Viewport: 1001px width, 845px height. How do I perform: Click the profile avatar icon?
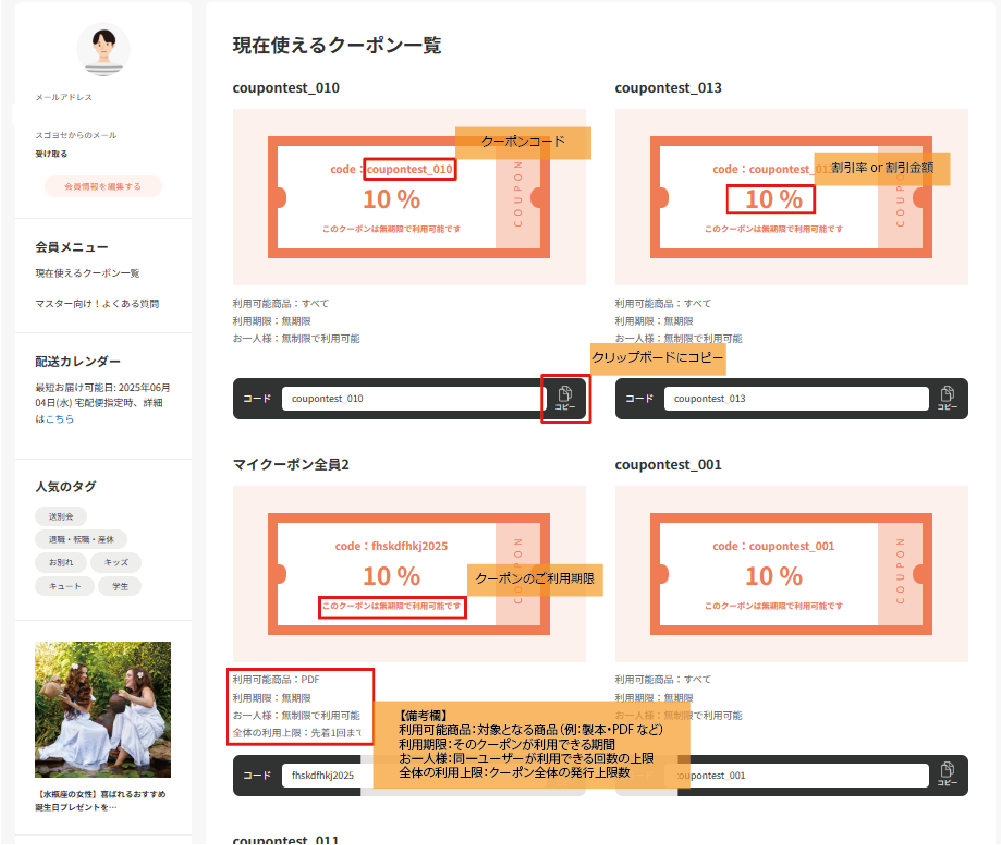coord(103,48)
